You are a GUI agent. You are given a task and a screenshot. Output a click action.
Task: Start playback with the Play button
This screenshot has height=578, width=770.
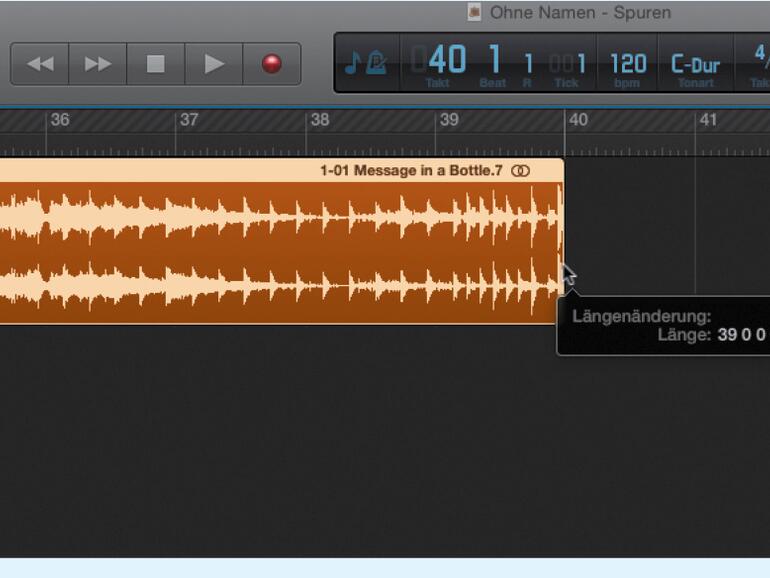coord(214,64)
